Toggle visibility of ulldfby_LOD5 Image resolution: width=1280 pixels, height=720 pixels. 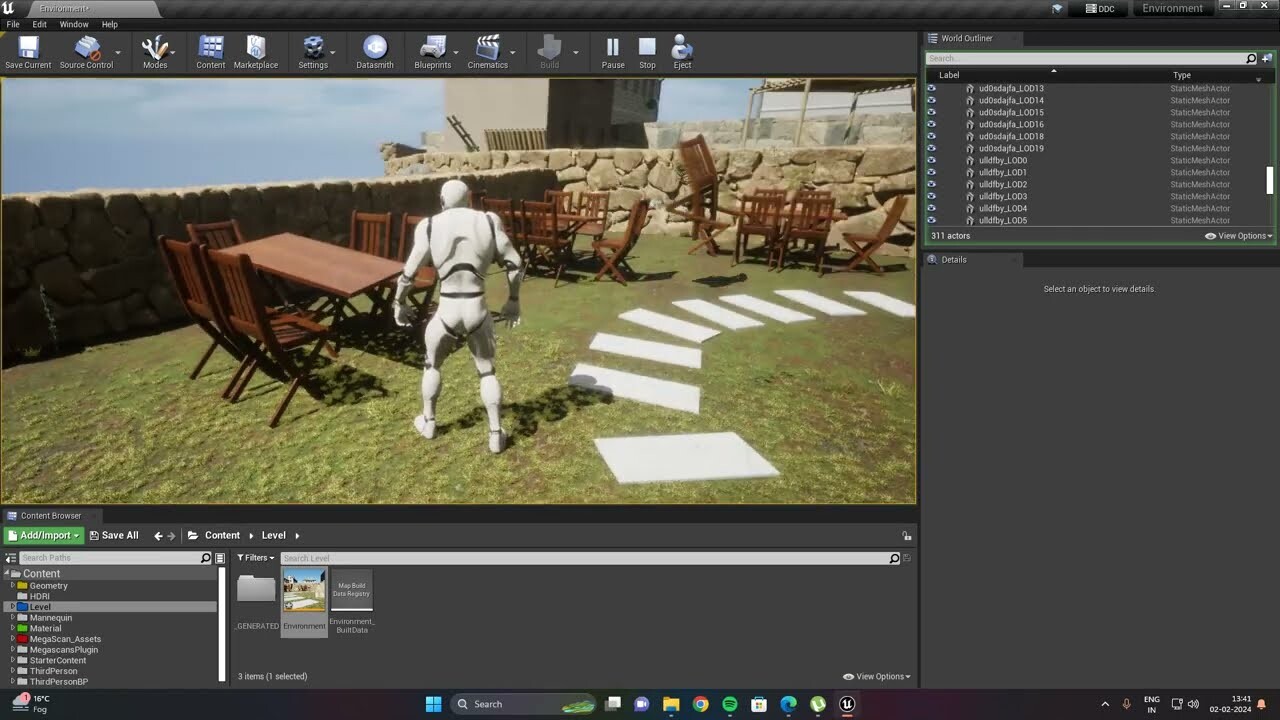point(931,220)
